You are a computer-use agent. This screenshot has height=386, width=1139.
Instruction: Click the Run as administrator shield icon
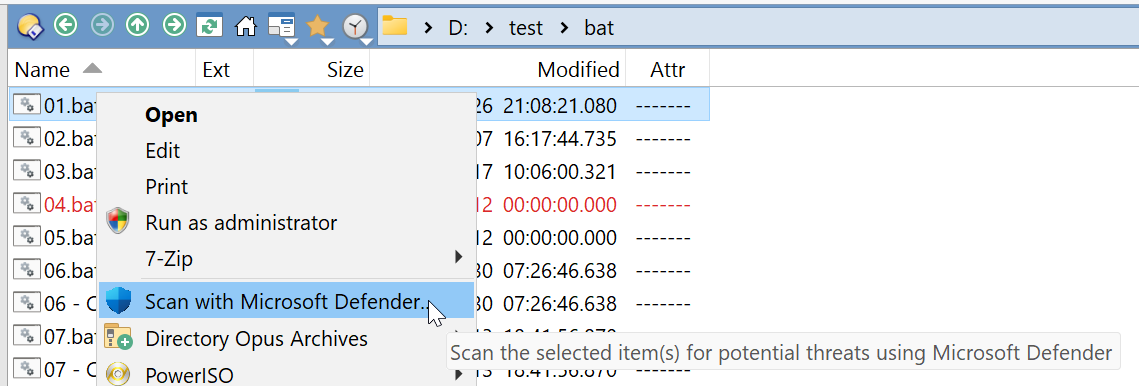click(x=118, y=222)
